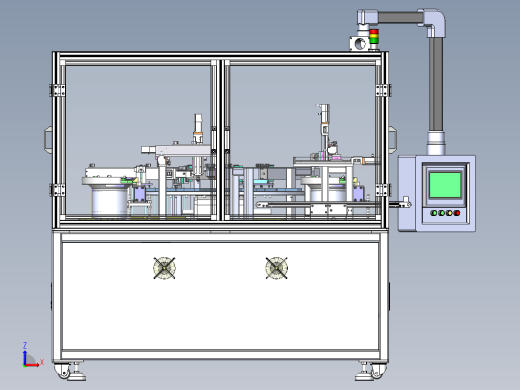
Task: Select the yellow push button on control panel
Action: 449,213
